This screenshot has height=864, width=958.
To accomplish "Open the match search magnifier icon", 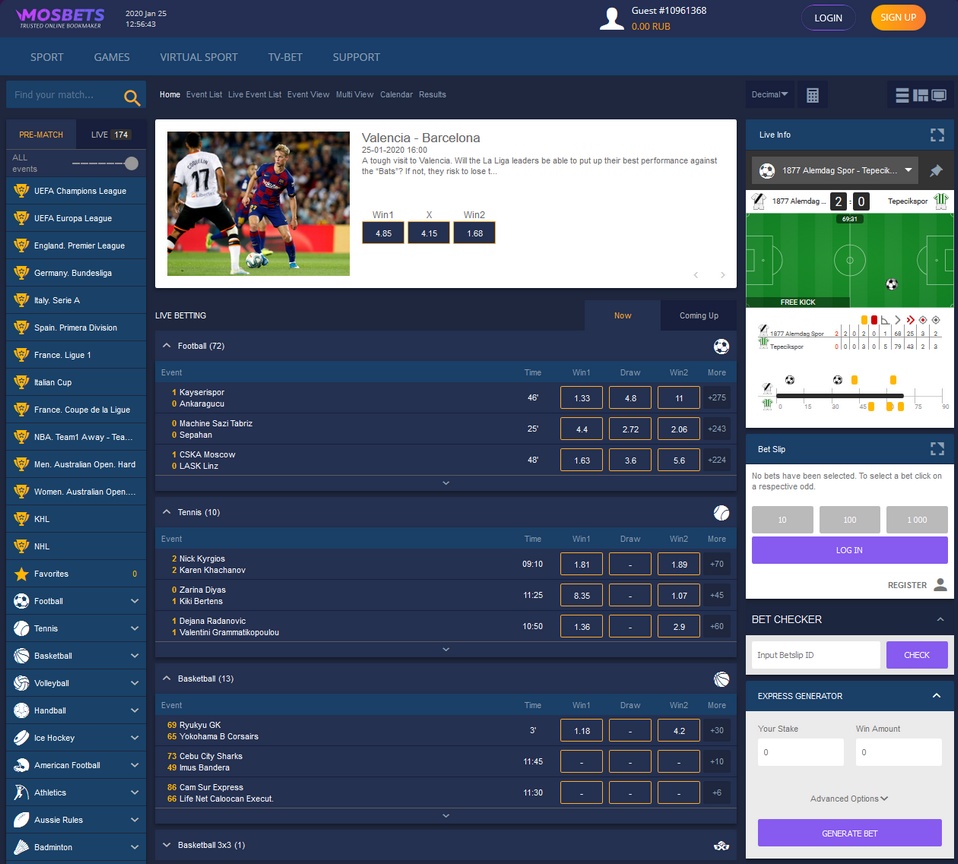I will click(x=131, y=94).
